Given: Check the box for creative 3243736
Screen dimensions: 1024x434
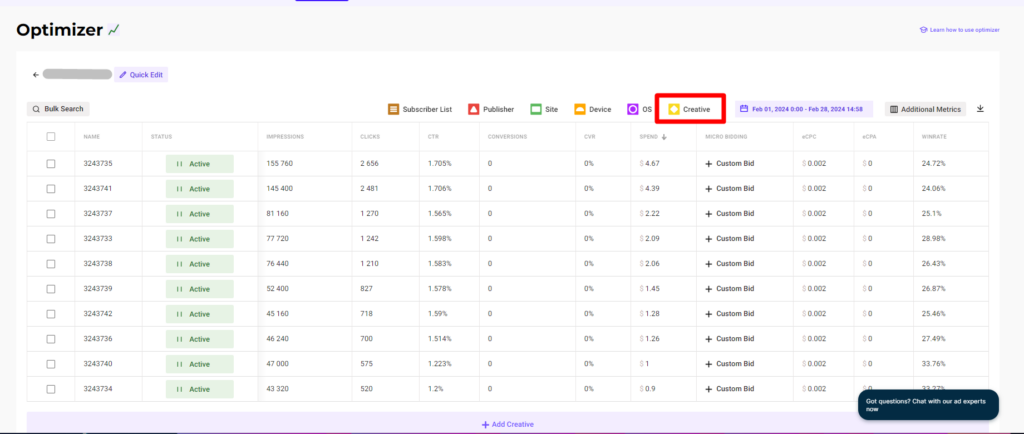Looking at the screenshot, I should pos(51,339).
